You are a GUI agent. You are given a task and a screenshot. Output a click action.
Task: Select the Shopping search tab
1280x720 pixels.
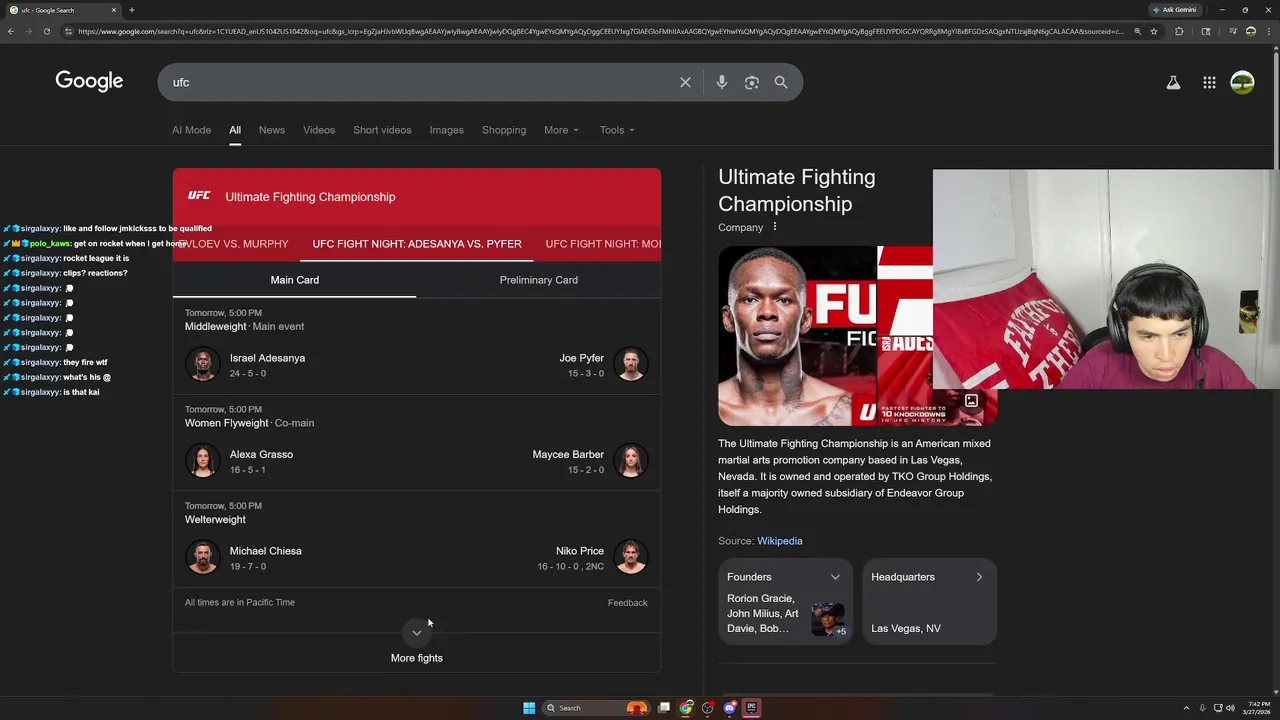tap(504, 130)
